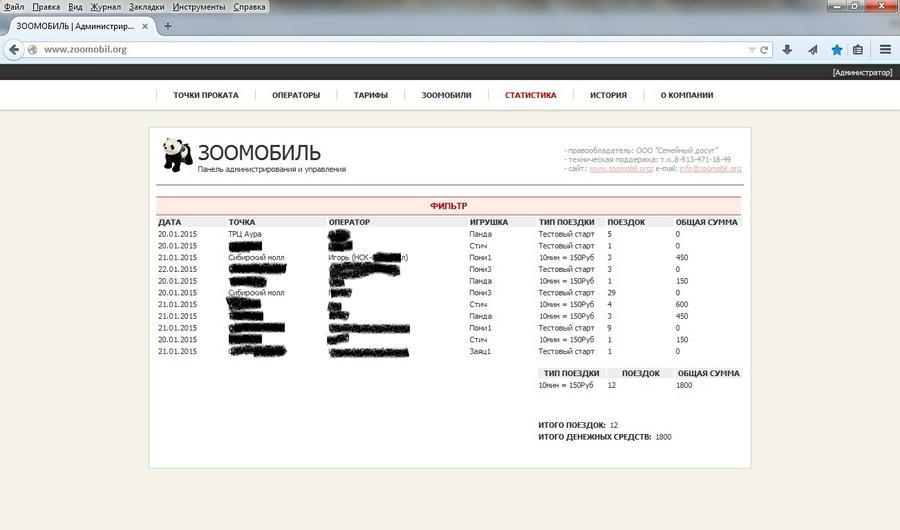900x530 pixels.
Task: Expand the URL bar history dropdown arrow
Action: 752,49
